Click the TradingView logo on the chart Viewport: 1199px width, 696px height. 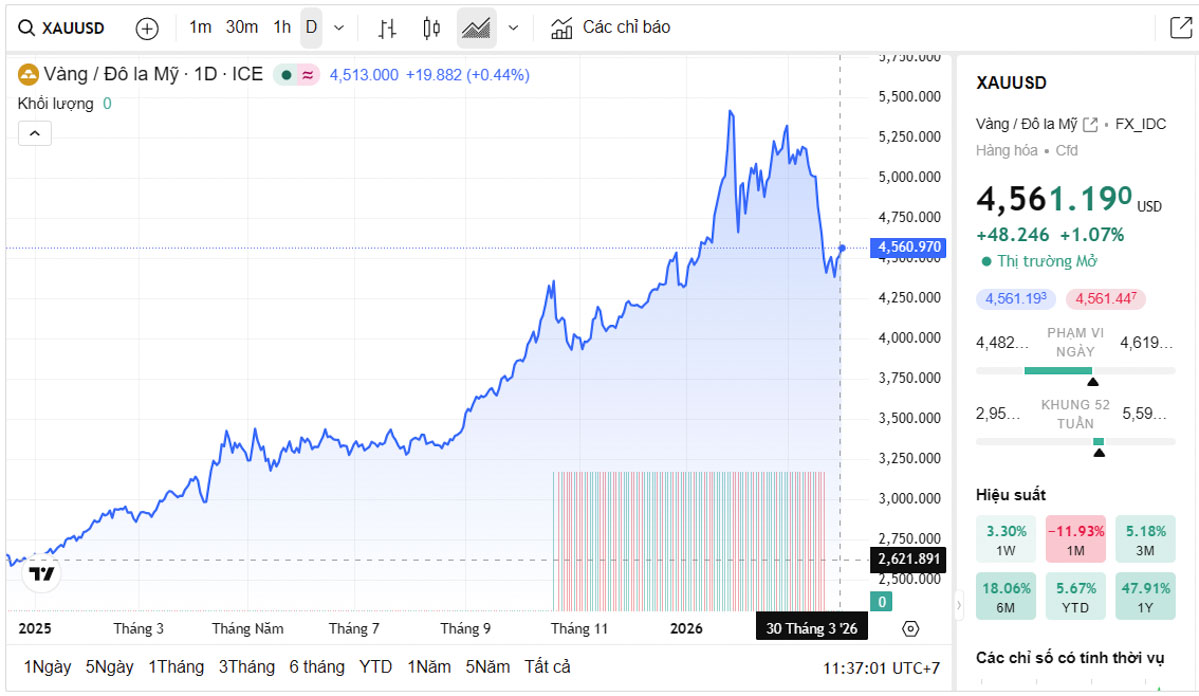tap(42, 573)
